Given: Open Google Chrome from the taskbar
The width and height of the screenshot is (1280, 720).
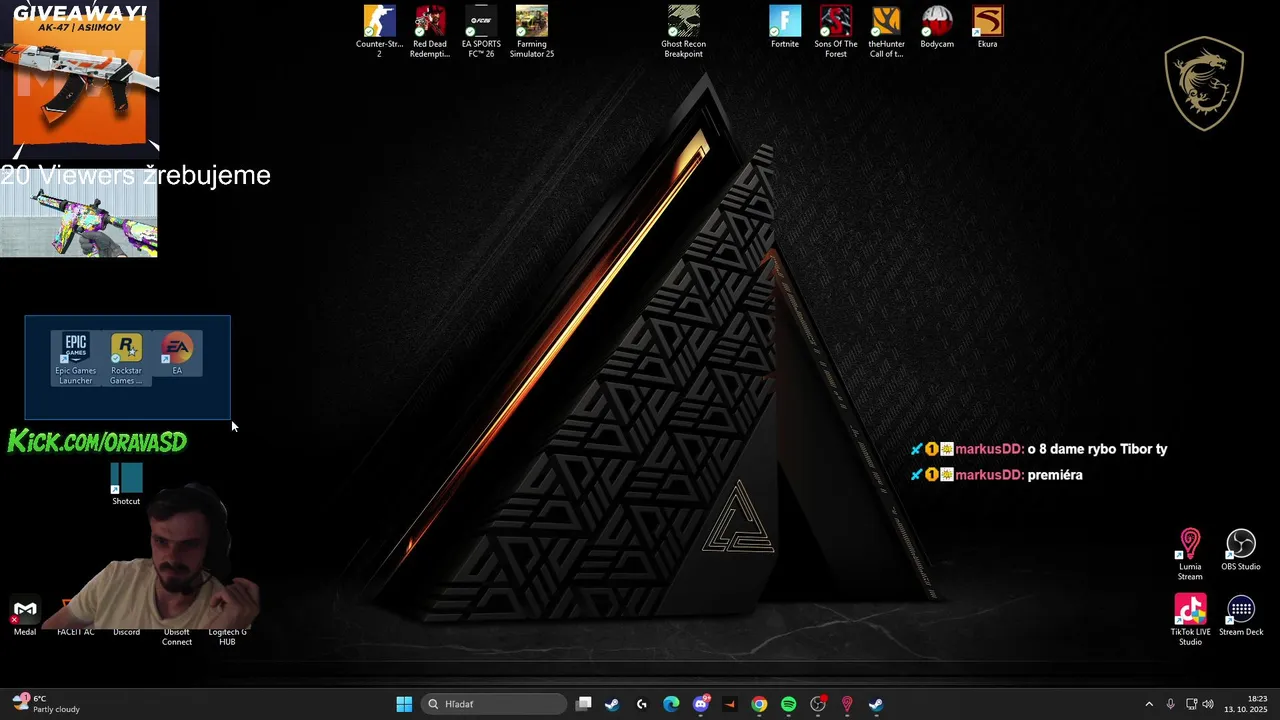Looking at the screenshot, I should pos(759,704).
